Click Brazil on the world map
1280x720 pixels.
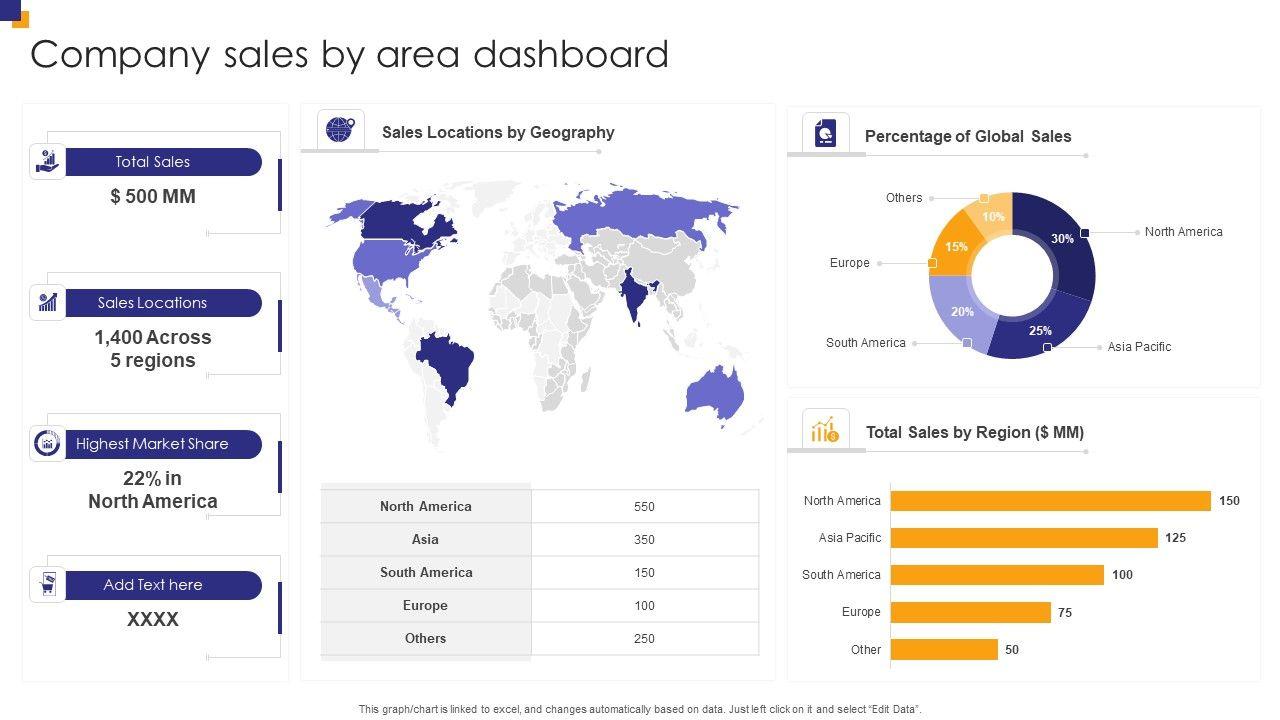(x=447, y=361)
